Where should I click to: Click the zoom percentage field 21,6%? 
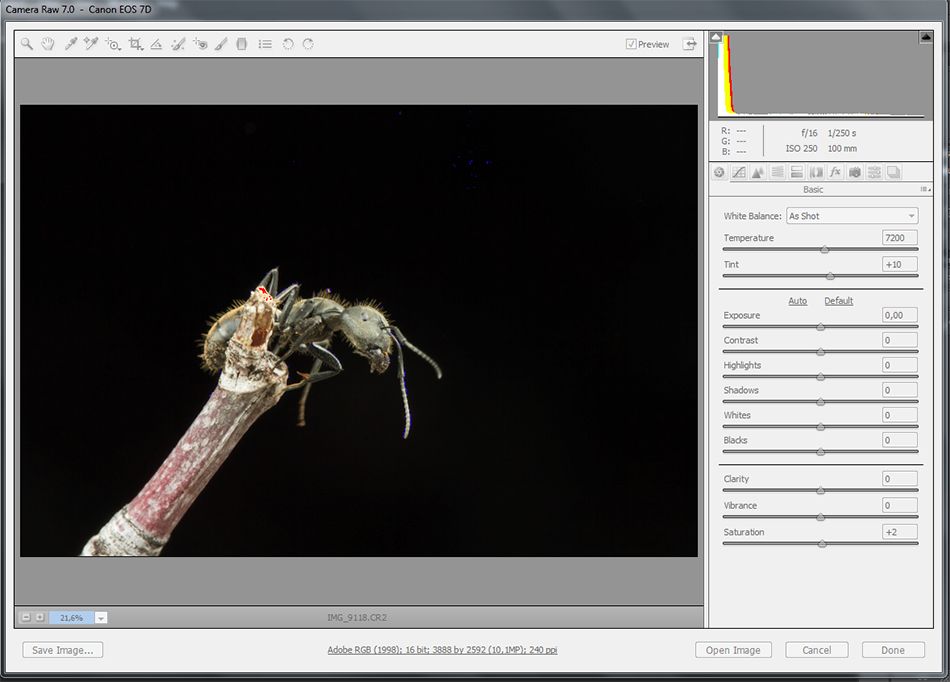pos(71,618)
